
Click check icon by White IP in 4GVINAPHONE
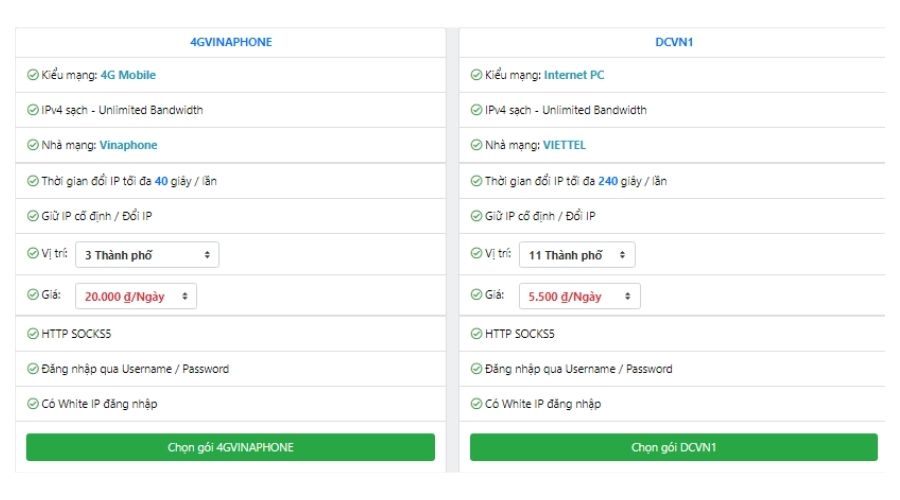click(x=32, y=404)
